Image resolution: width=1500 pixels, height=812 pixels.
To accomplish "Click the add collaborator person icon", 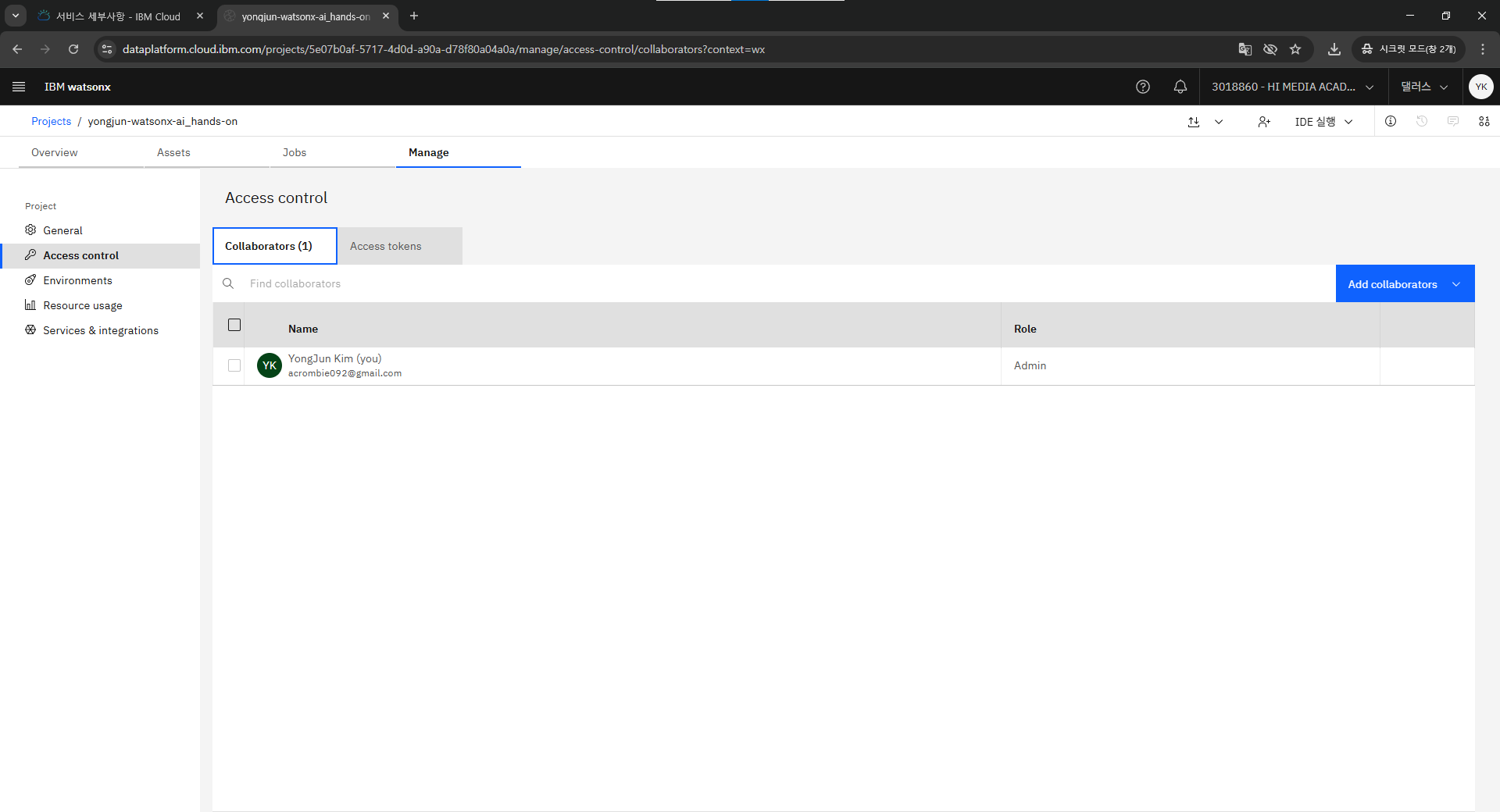I will [x=1264, y=122].
